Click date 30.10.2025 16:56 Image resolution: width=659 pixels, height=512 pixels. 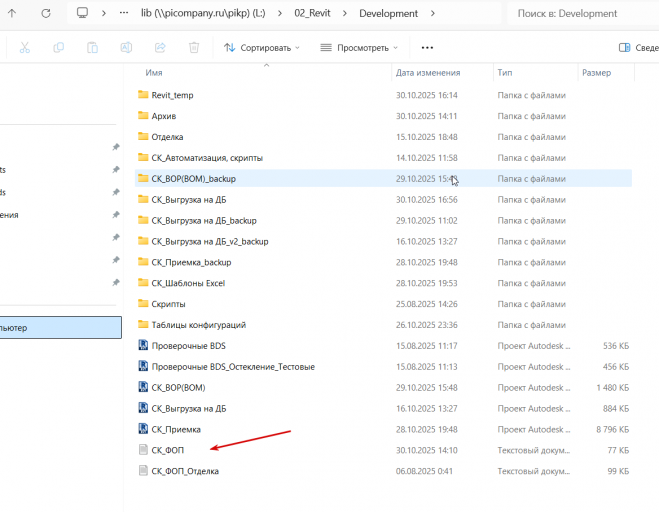[427, 200]
